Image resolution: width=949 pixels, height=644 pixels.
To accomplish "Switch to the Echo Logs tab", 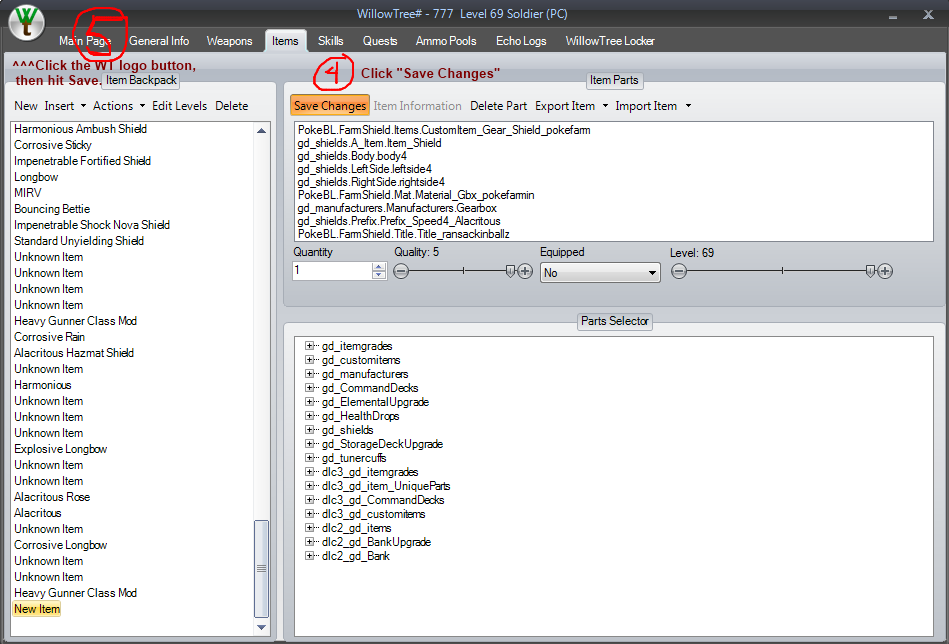I will [x=521, y=41].
